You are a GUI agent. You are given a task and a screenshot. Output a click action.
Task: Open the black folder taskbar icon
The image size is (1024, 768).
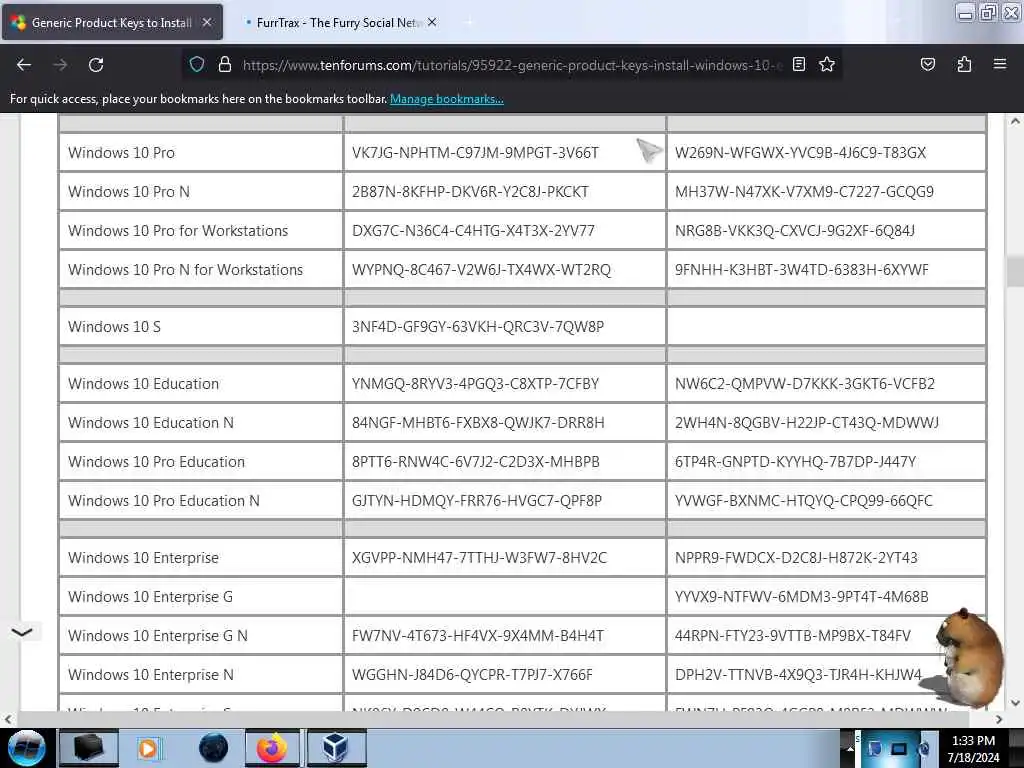click(89, 748)
